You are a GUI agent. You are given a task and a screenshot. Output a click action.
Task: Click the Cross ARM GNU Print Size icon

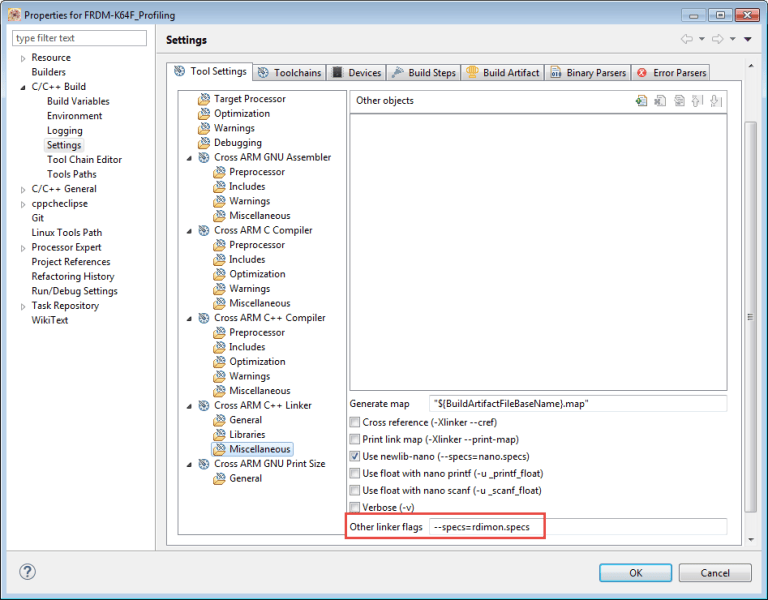(204, 464)
